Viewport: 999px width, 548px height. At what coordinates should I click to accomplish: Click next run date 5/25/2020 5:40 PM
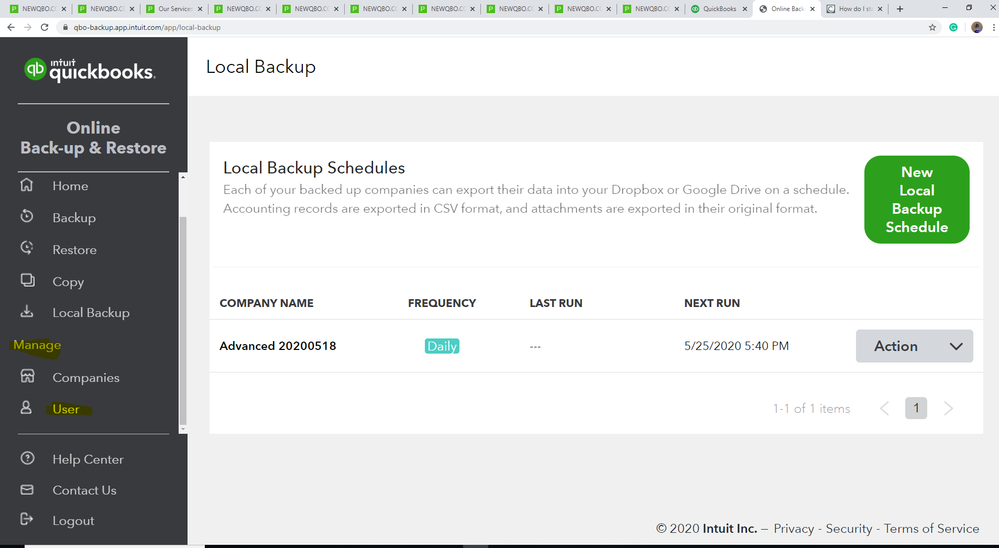[x=737, y=346]
